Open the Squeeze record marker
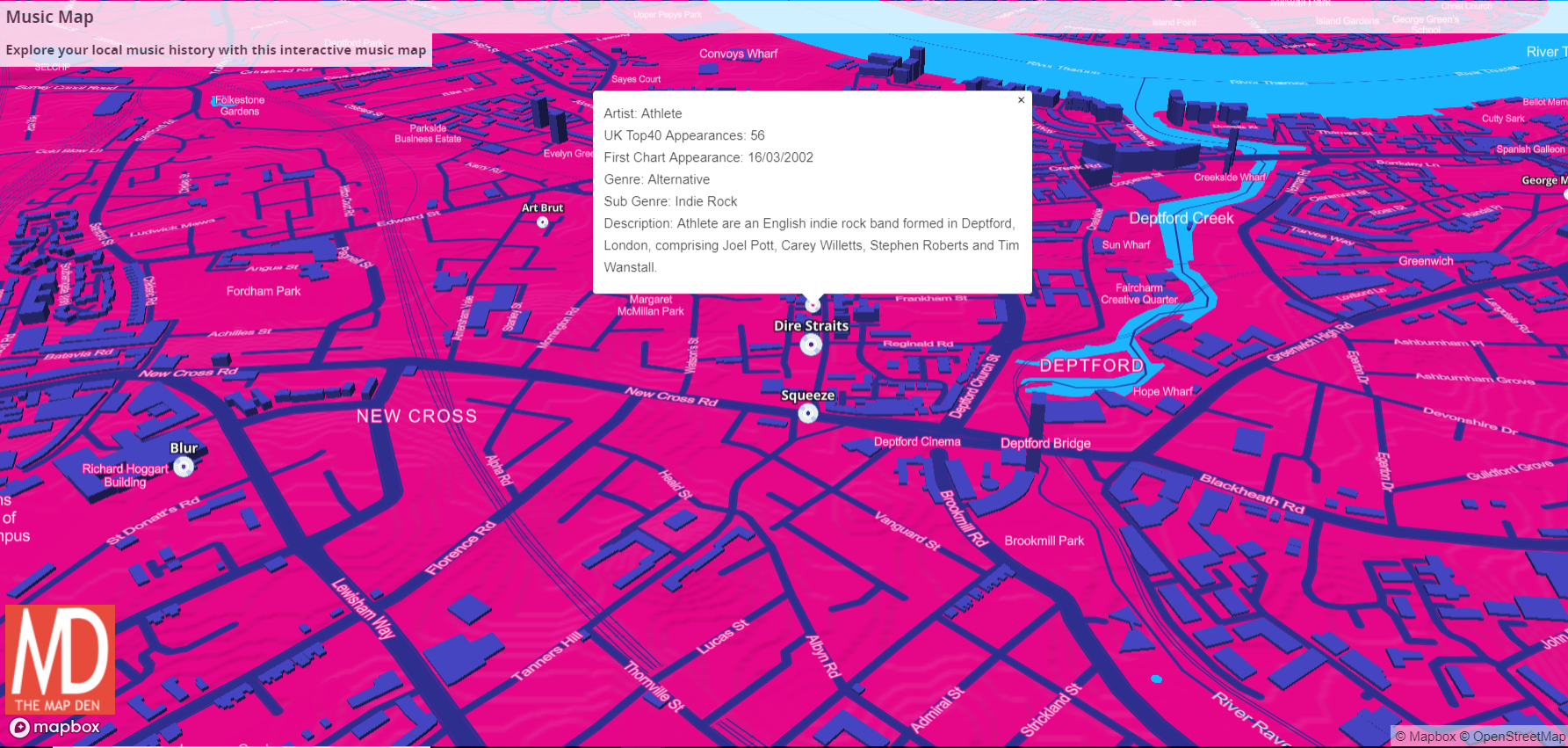The image size is (1568, 748). tap(808, 413)
